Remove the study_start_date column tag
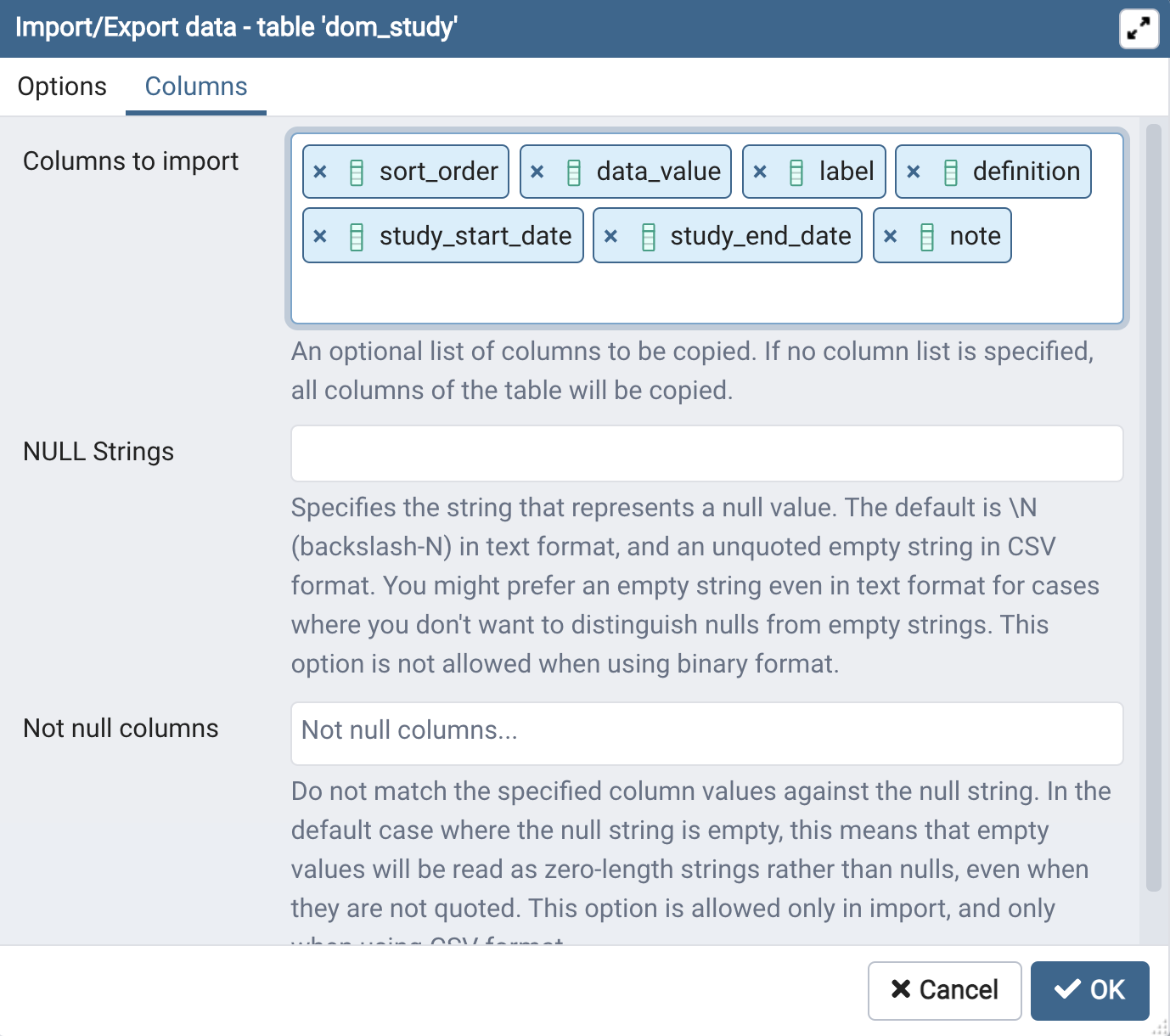 point(320,236)
